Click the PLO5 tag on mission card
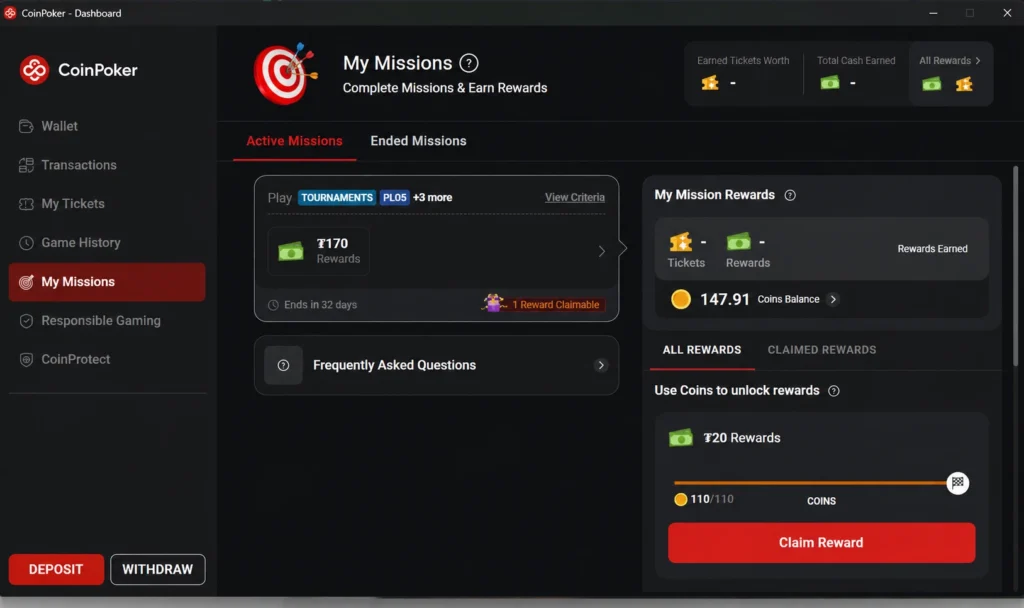 394,198
